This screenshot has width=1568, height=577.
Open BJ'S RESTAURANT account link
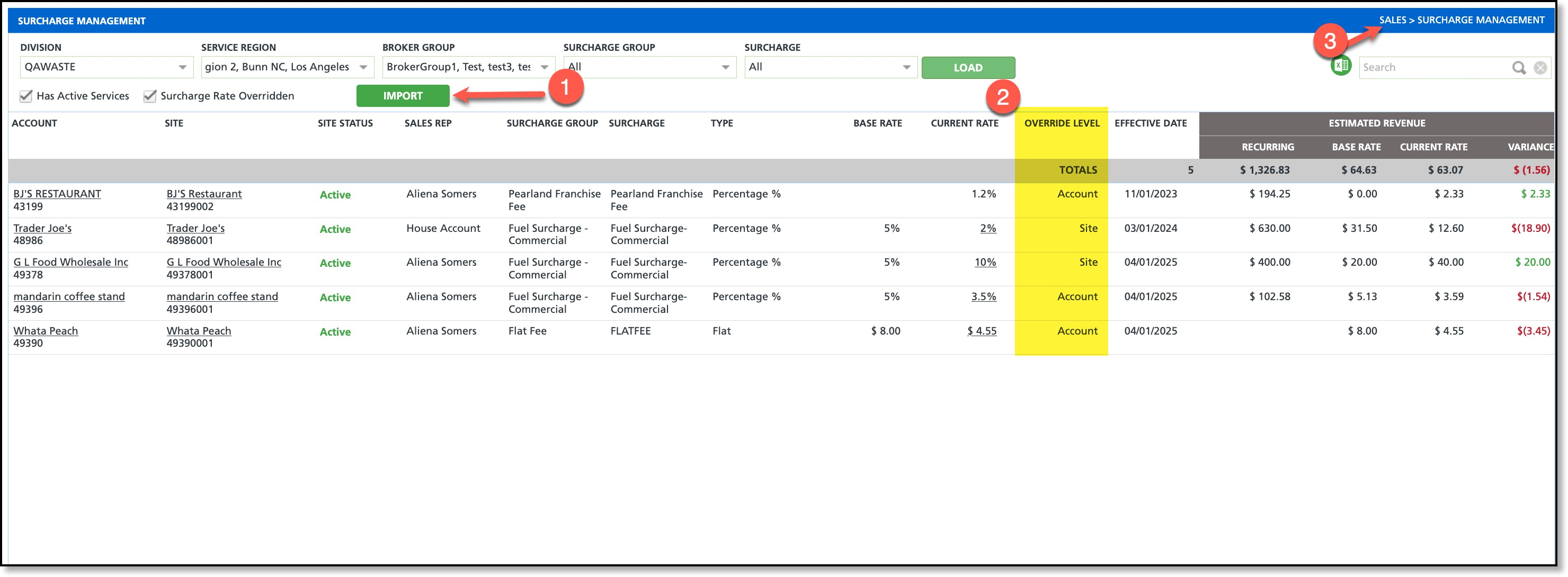point(57,194)
